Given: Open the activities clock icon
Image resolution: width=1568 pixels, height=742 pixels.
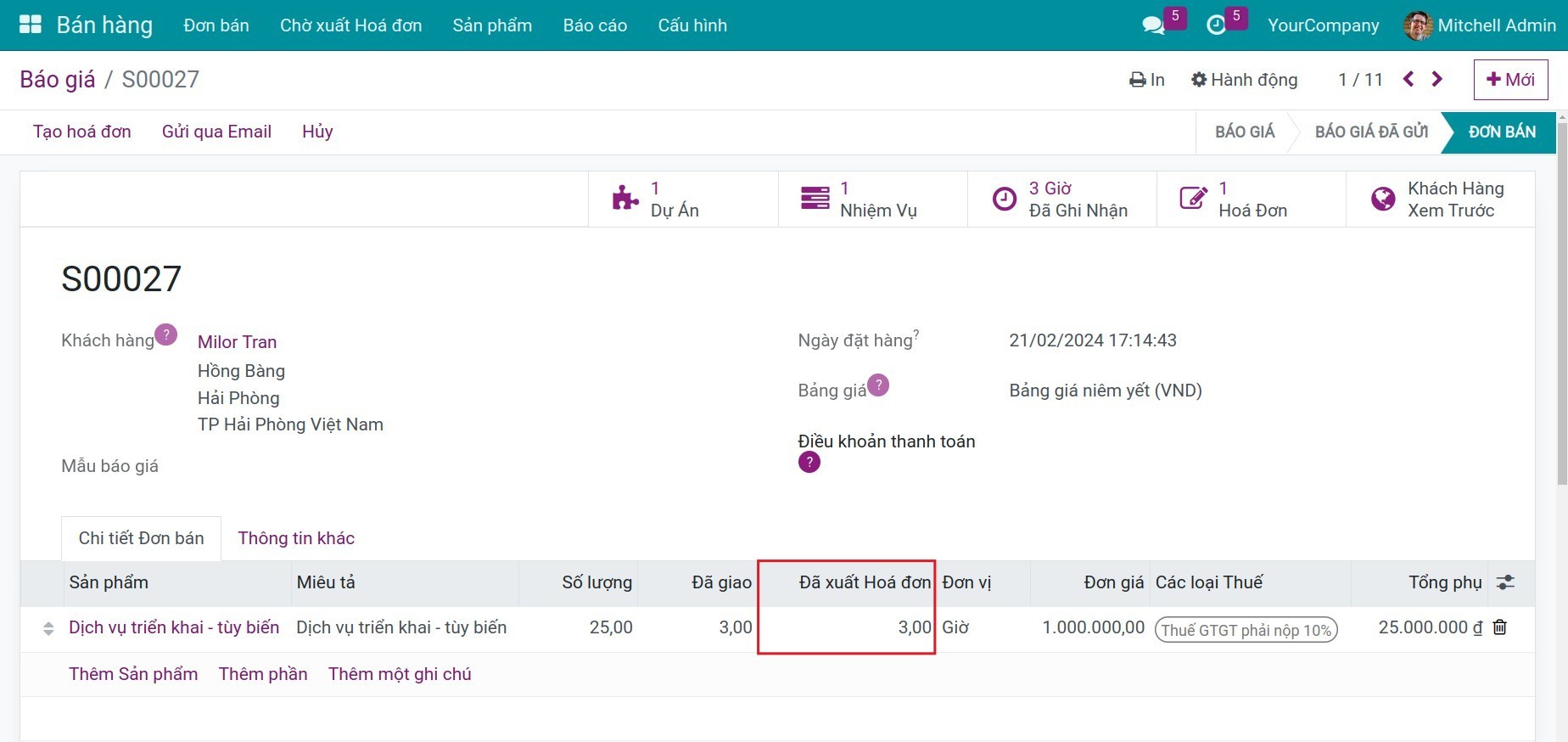Looking at the screenshot, I should click(x=1216, y=25).
